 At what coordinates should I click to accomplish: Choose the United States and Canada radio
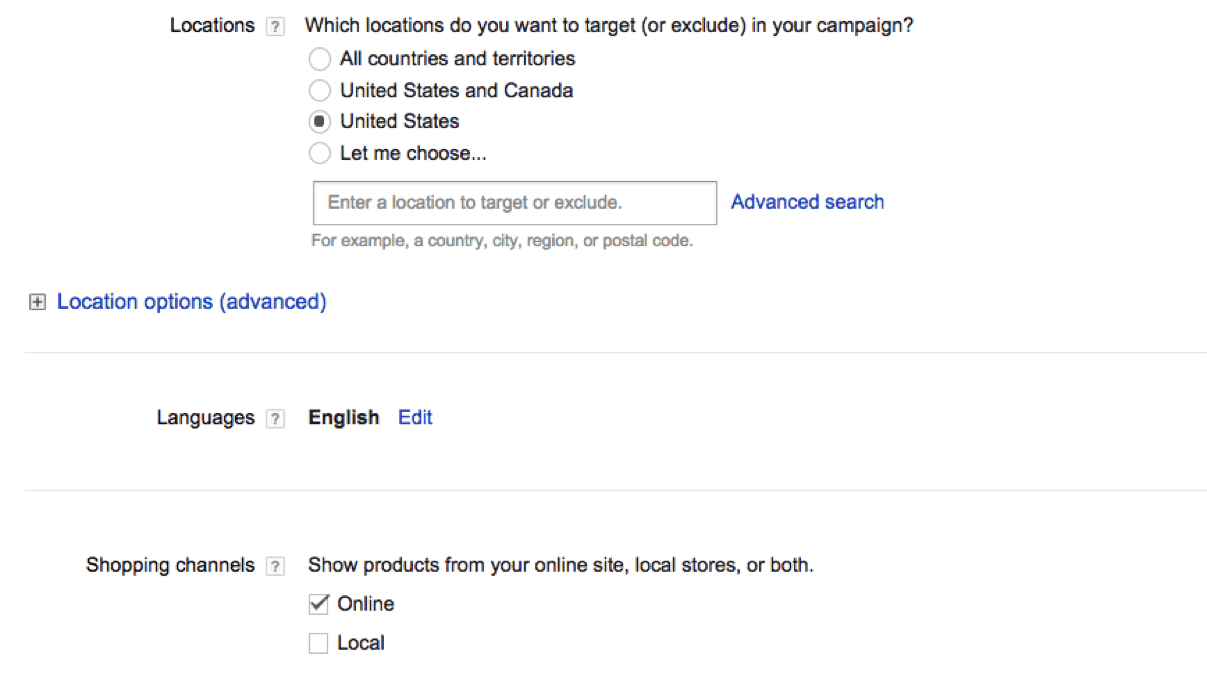coord(319,91)
